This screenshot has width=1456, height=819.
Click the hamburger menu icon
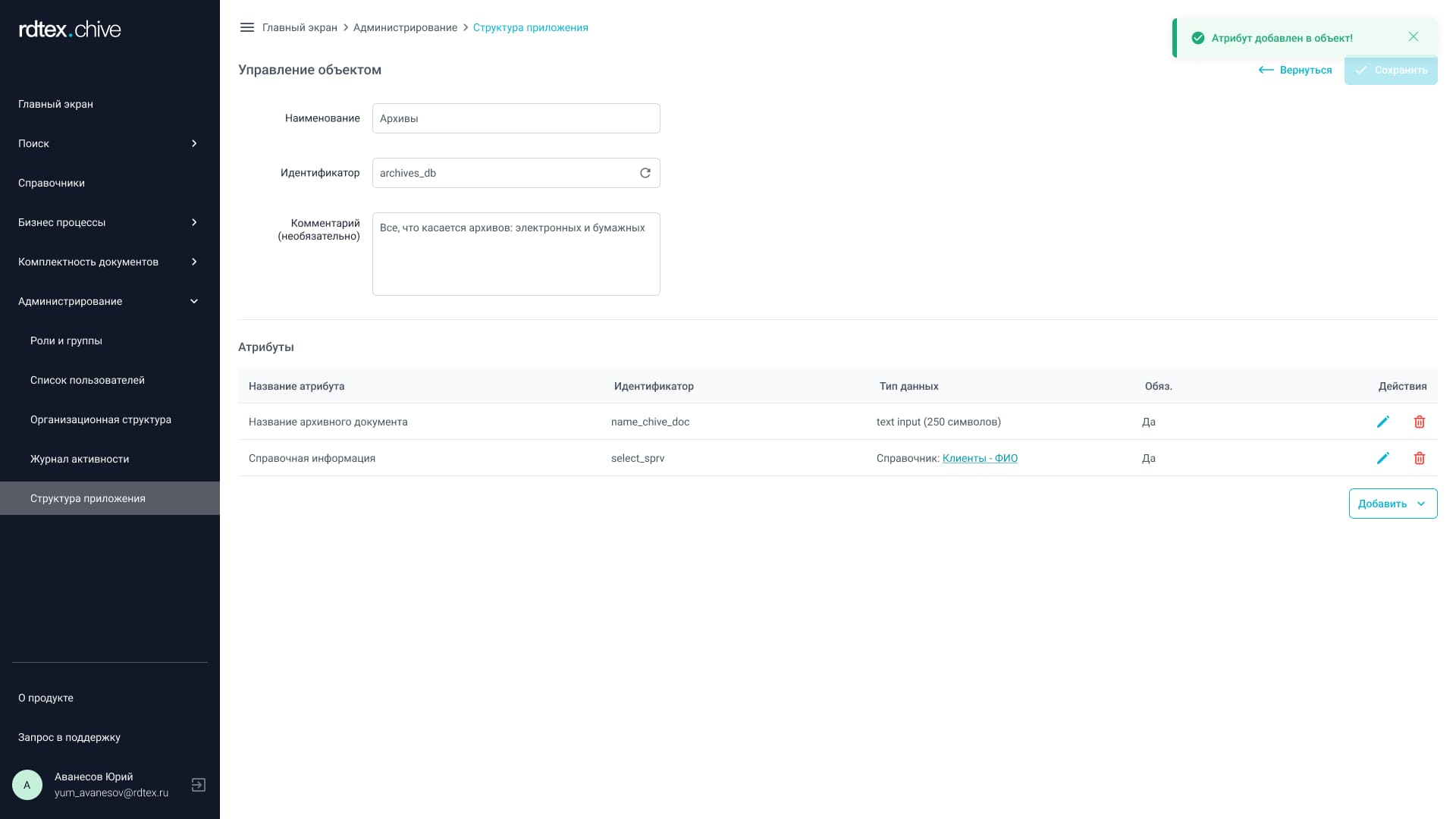click(246, 27)
